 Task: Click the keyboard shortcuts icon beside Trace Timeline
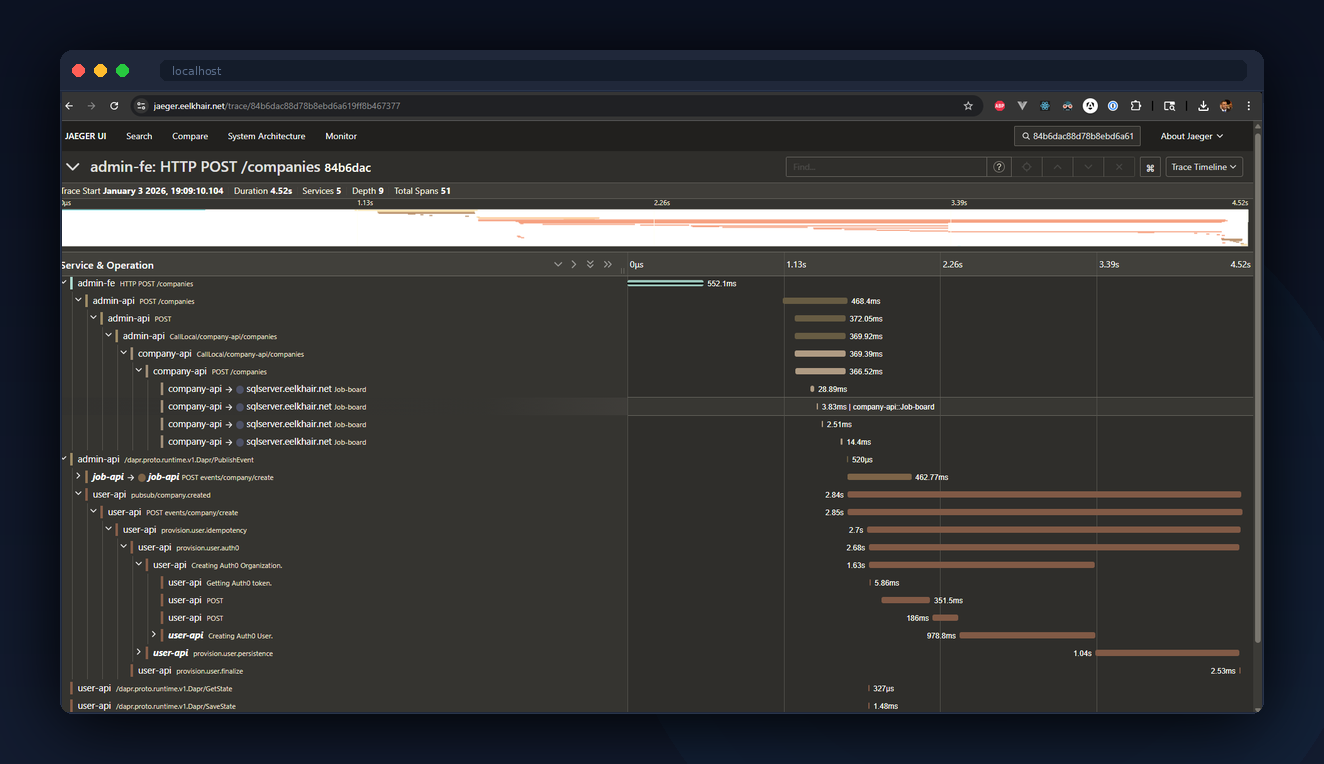[x=1150, y=167]
